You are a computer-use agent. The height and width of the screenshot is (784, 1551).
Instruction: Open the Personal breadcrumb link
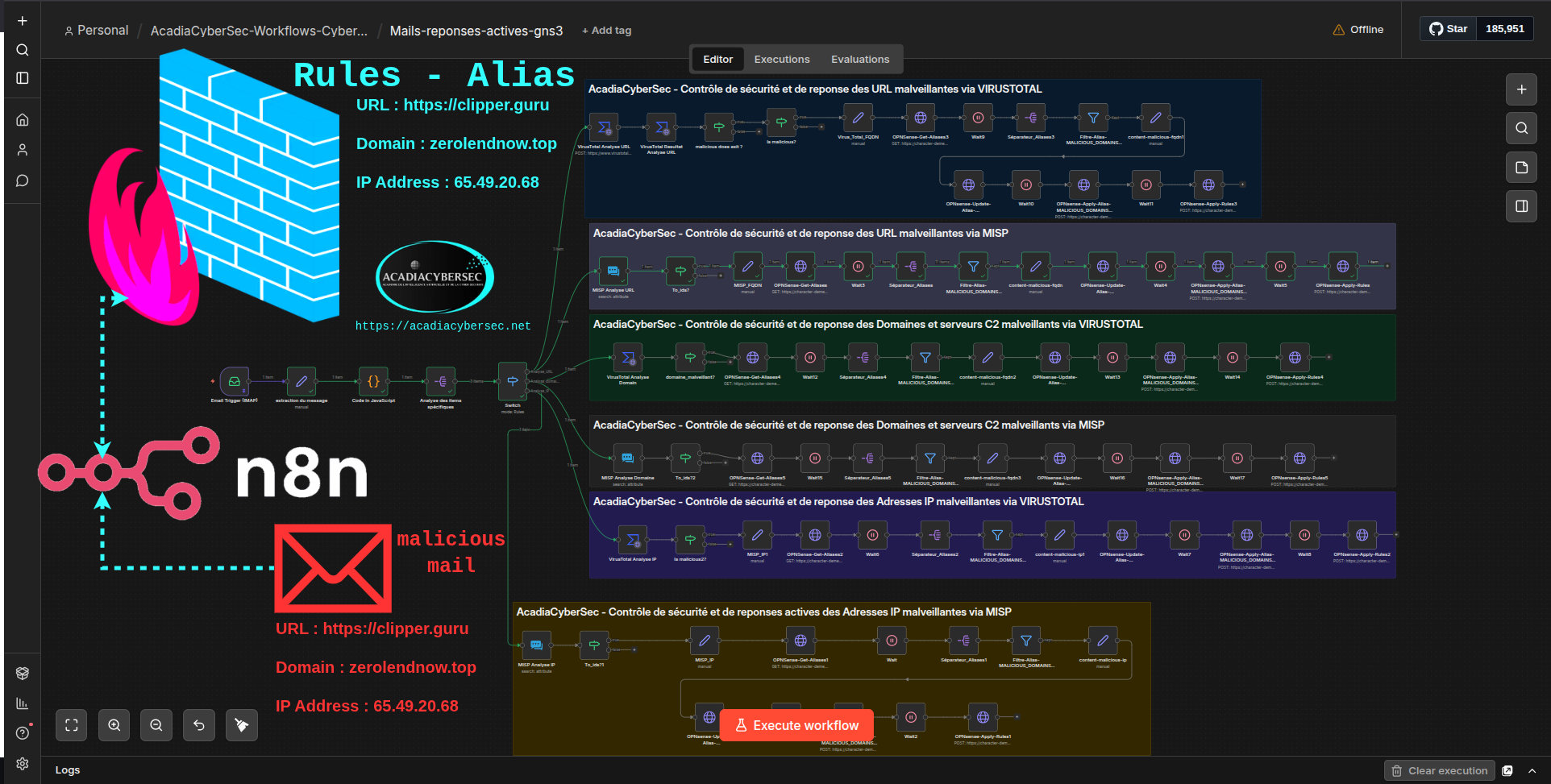pos(97,31)
